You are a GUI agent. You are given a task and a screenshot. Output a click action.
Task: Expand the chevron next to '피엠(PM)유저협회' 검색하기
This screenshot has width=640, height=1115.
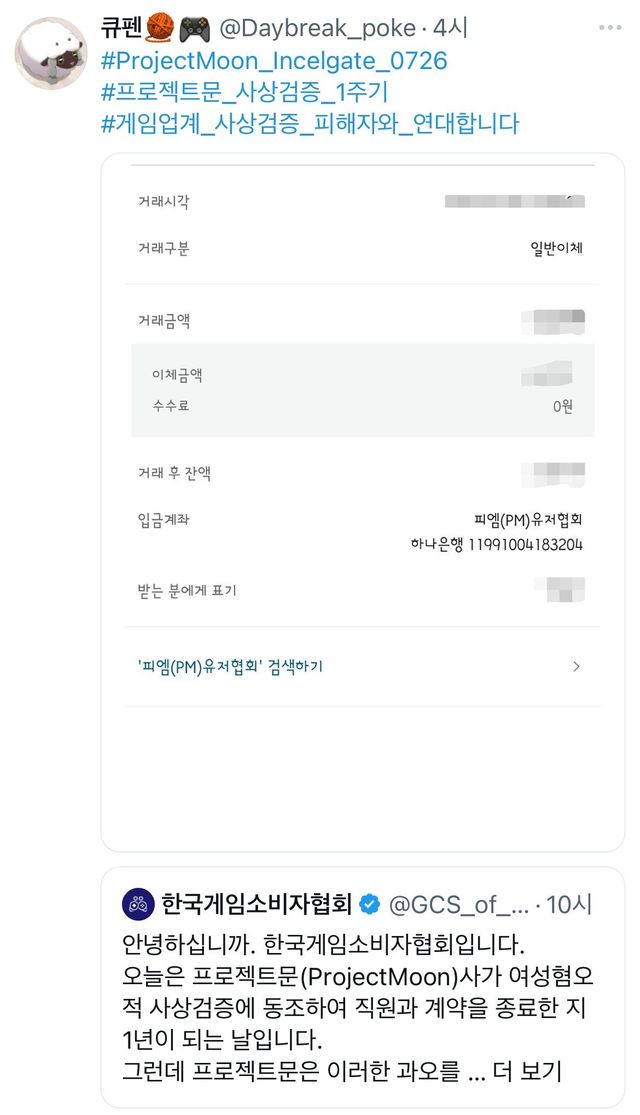575,666
